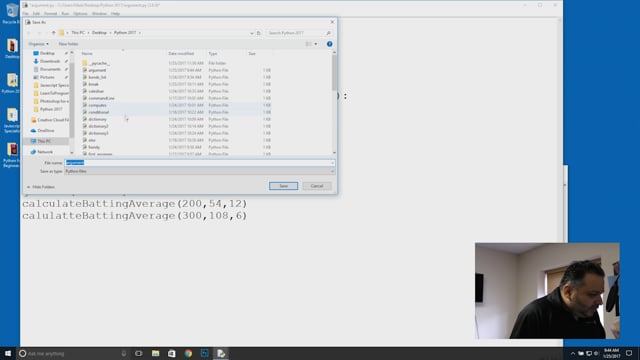Select Python 2017 breadcrumb segment
This screenshot has height=360, width=640.
[x=125, y=33]
